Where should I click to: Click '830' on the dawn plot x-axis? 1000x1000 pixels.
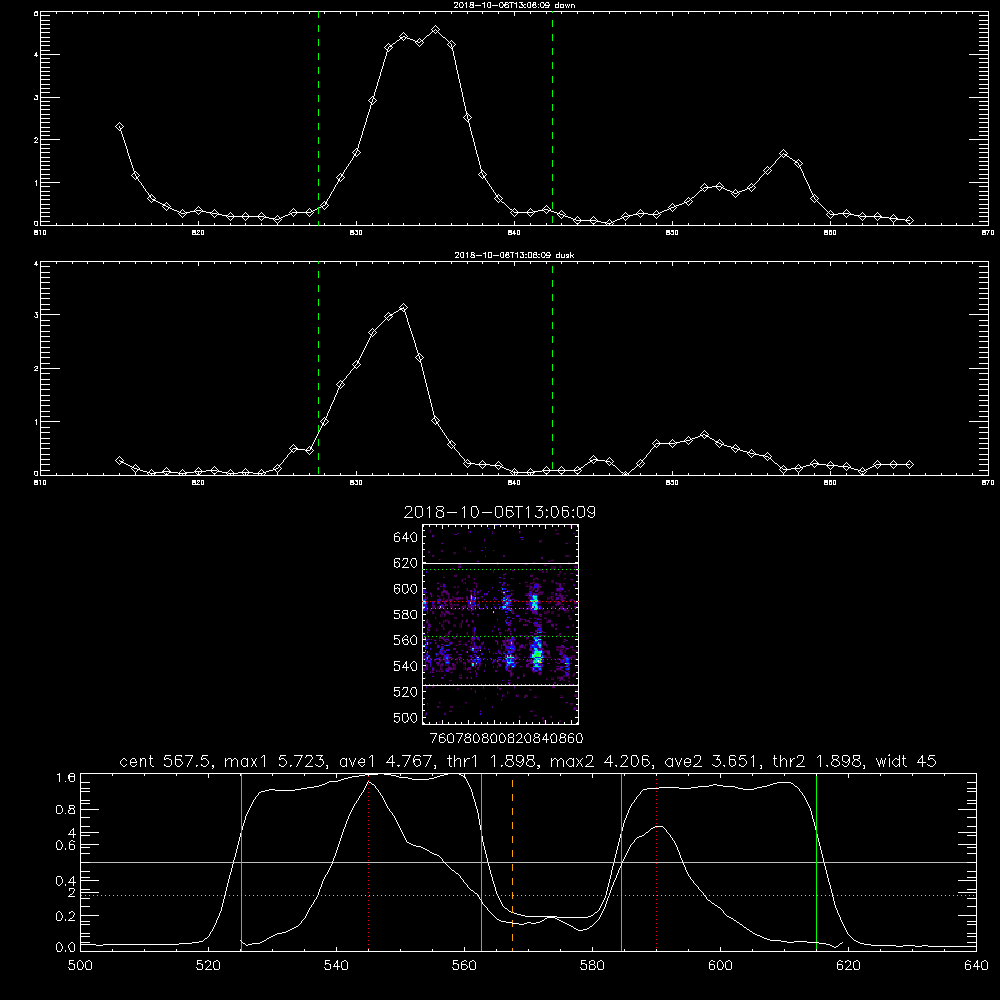point(357,233)
